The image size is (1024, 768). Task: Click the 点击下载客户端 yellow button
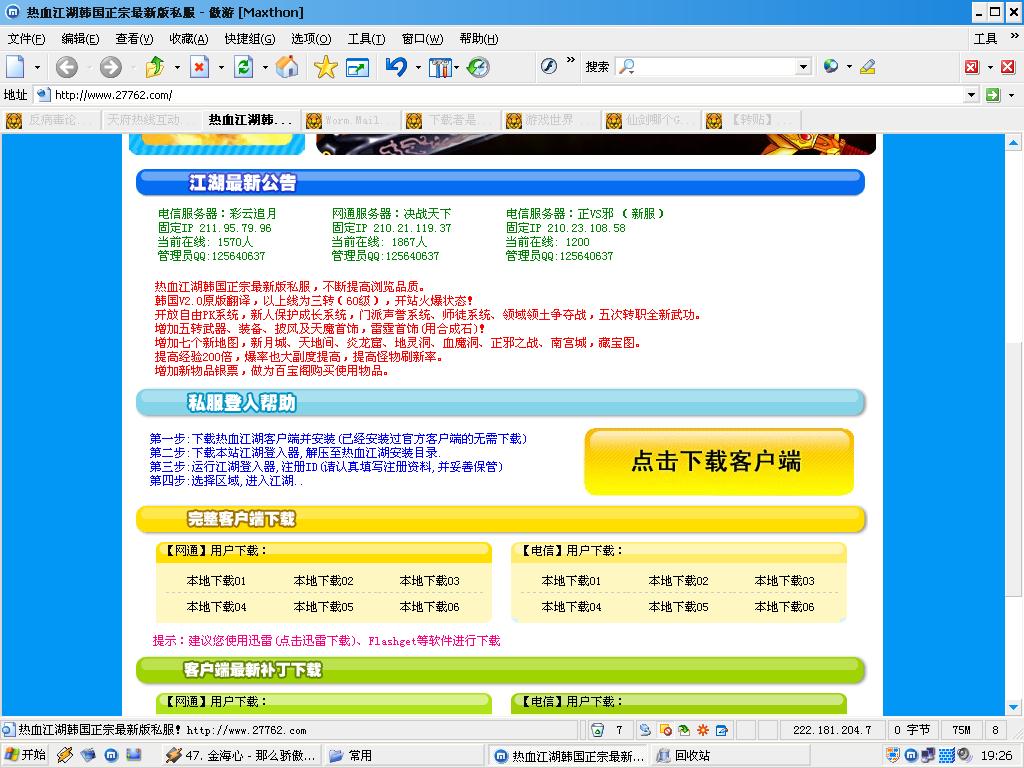(x=718, y=461)
